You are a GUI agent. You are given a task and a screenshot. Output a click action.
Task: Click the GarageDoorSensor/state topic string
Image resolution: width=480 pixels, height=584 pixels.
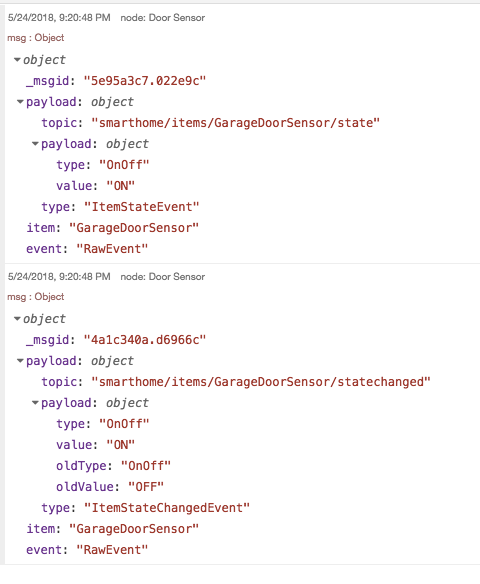click(x=236, y=123)
